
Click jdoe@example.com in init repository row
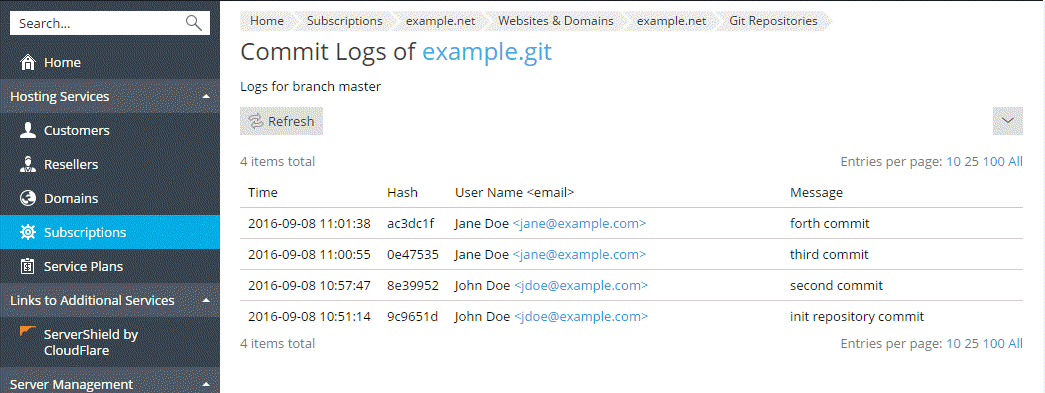click(580, 317)
